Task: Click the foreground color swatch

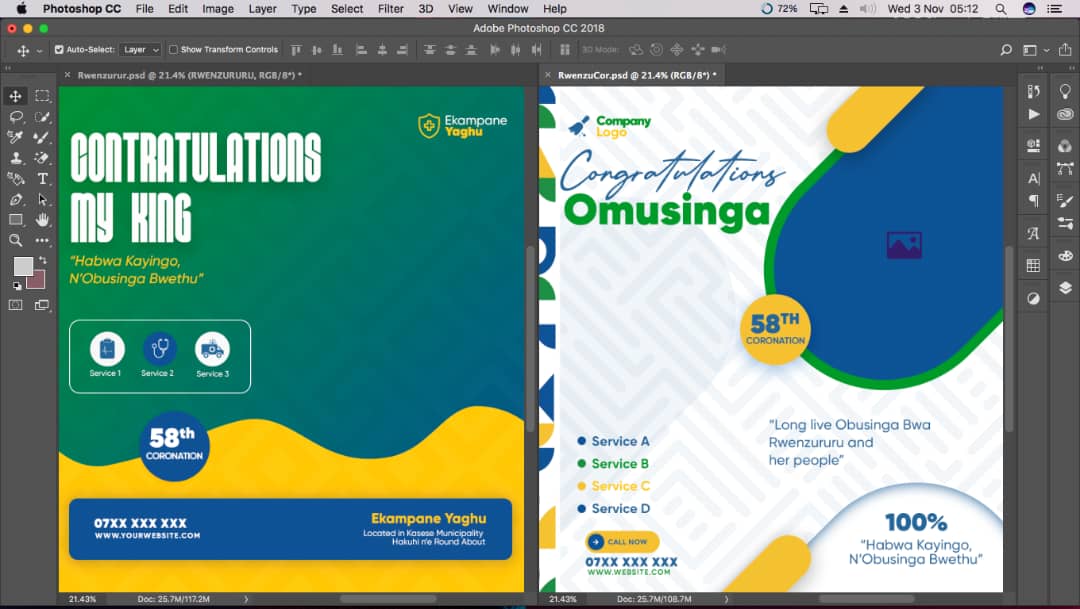Action: coord(22,268)
